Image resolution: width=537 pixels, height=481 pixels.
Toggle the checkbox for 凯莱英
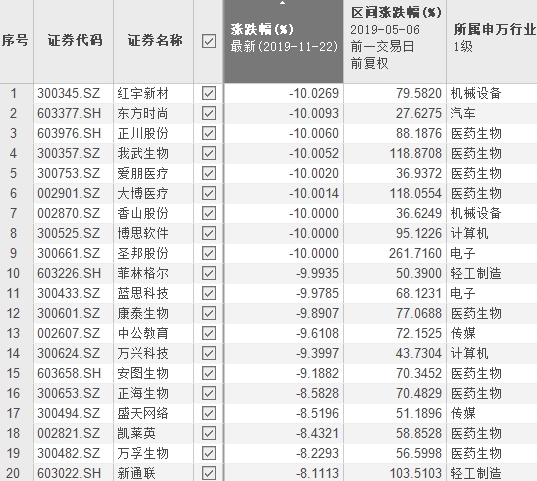[209, 433]
